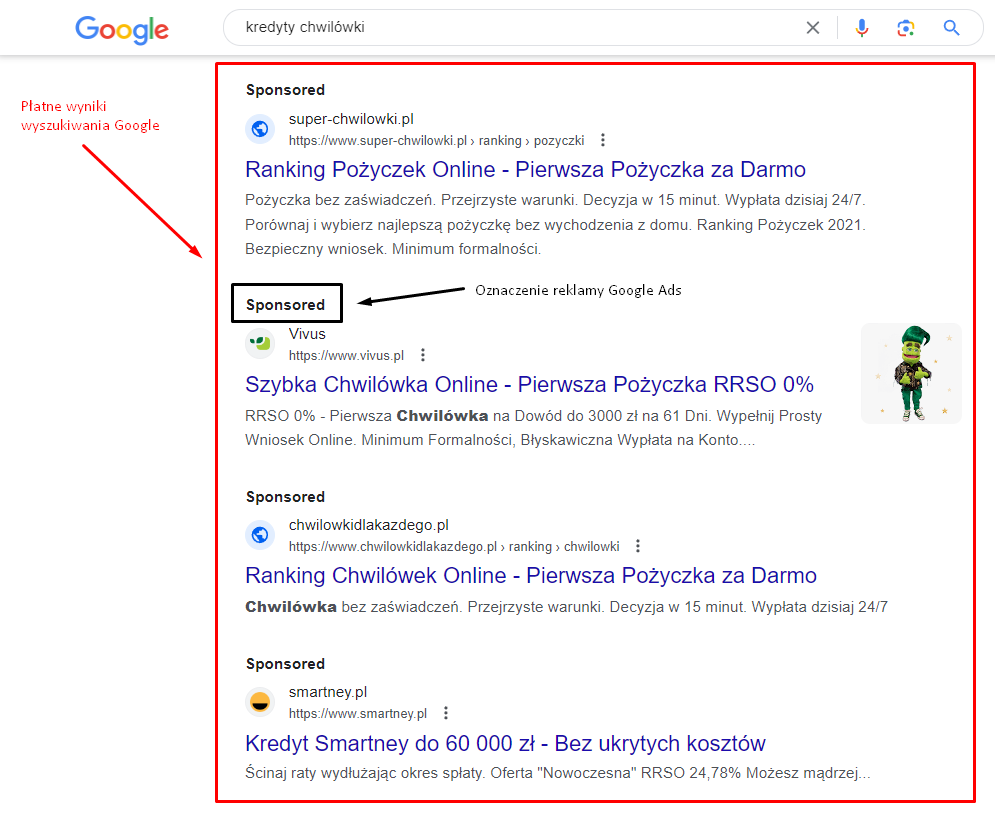Open three-dot menu for Vivus ad
Viewport: 995px width, 813px height.
(423, 355)
